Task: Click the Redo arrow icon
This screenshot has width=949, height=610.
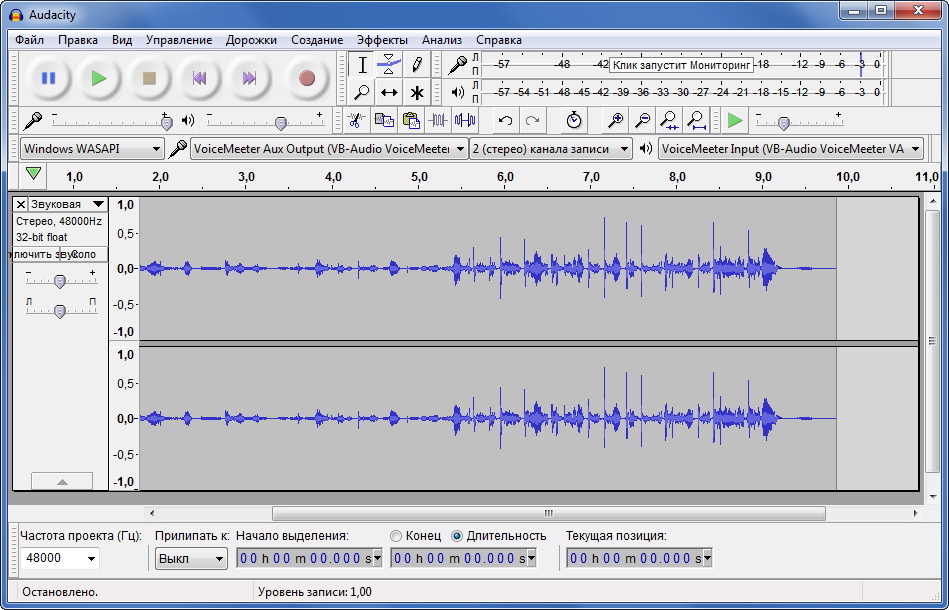Action: [533, 120]
